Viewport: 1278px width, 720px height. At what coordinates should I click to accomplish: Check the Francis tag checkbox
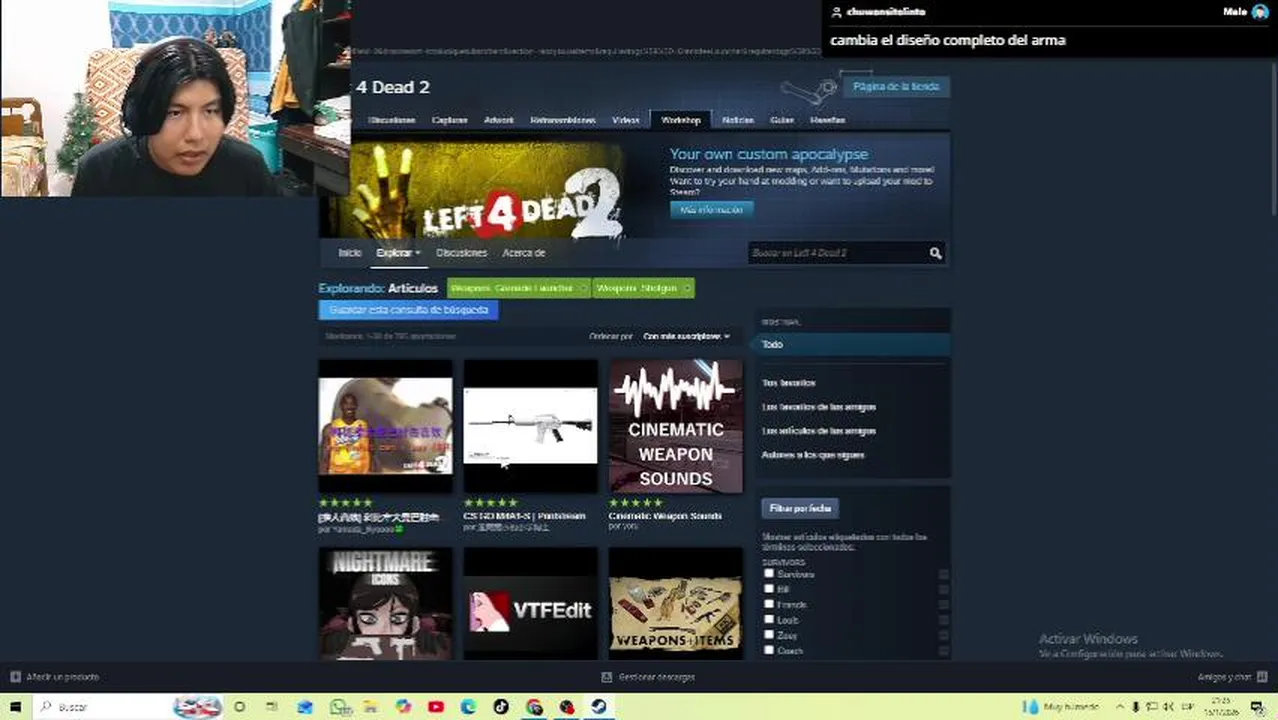769,604
